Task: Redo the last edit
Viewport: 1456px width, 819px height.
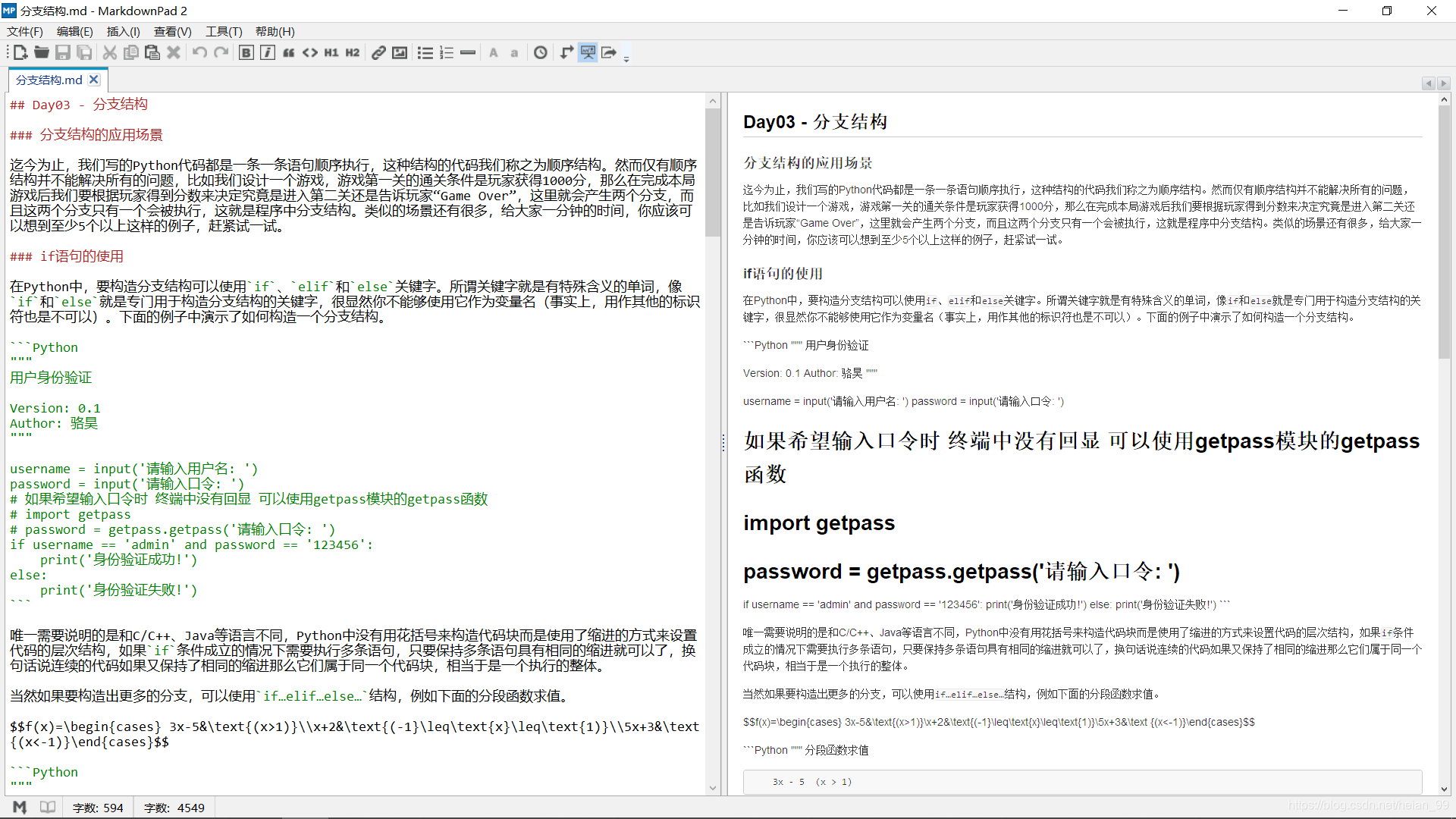Action: (x=221, y=52)
